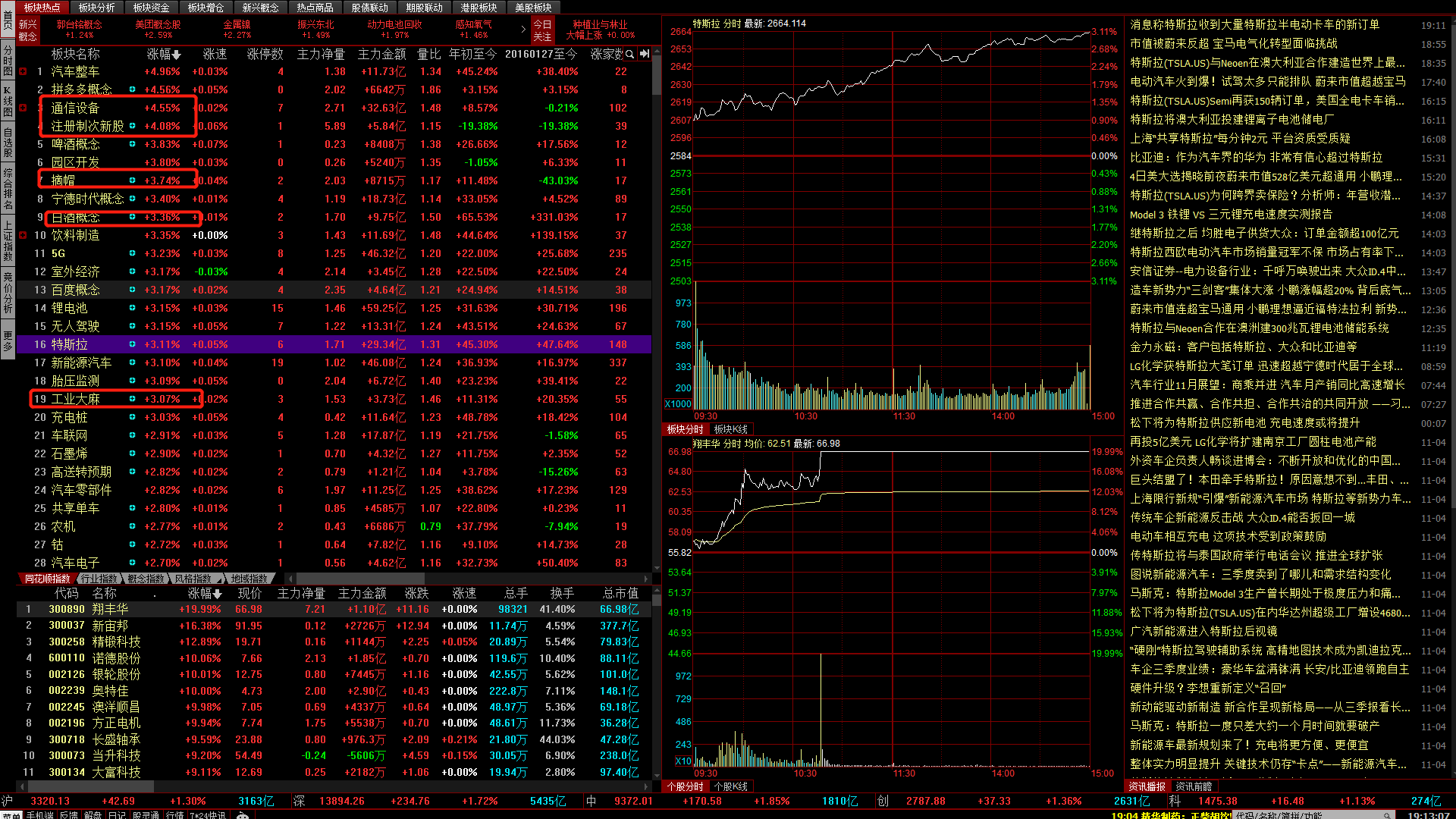The height and width of the screenshot is (819, 1456).
Task: Click the jump-to-end arrow icon beside search
Action: [645, 54]
